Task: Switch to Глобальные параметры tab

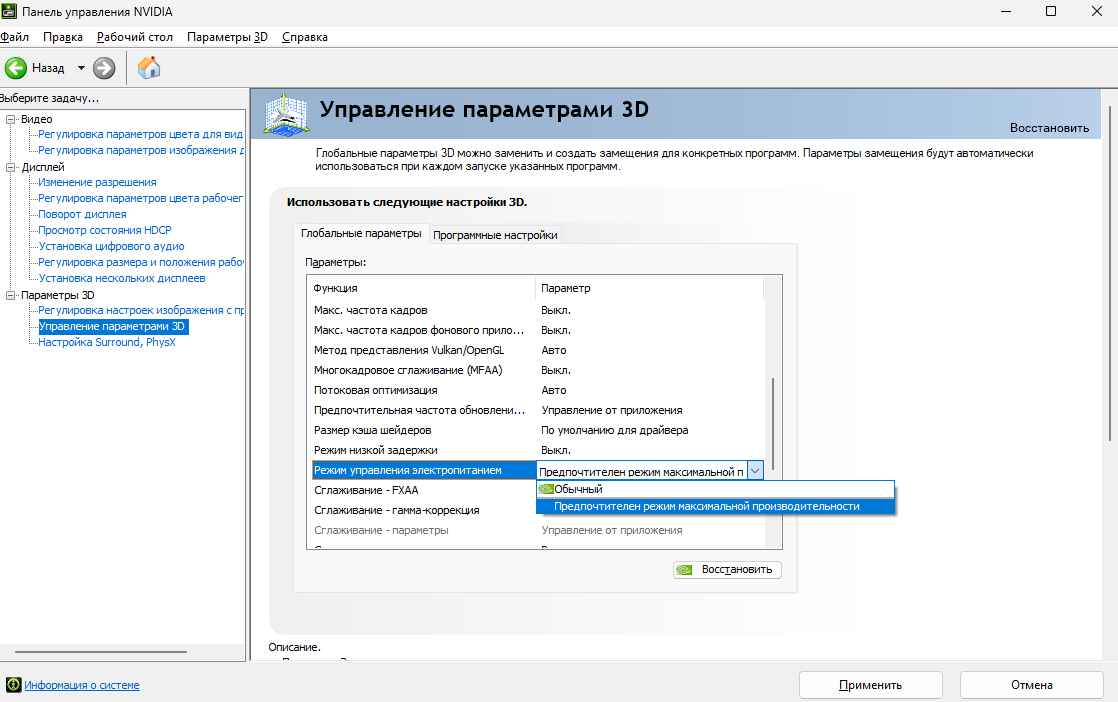Action: 361,233
